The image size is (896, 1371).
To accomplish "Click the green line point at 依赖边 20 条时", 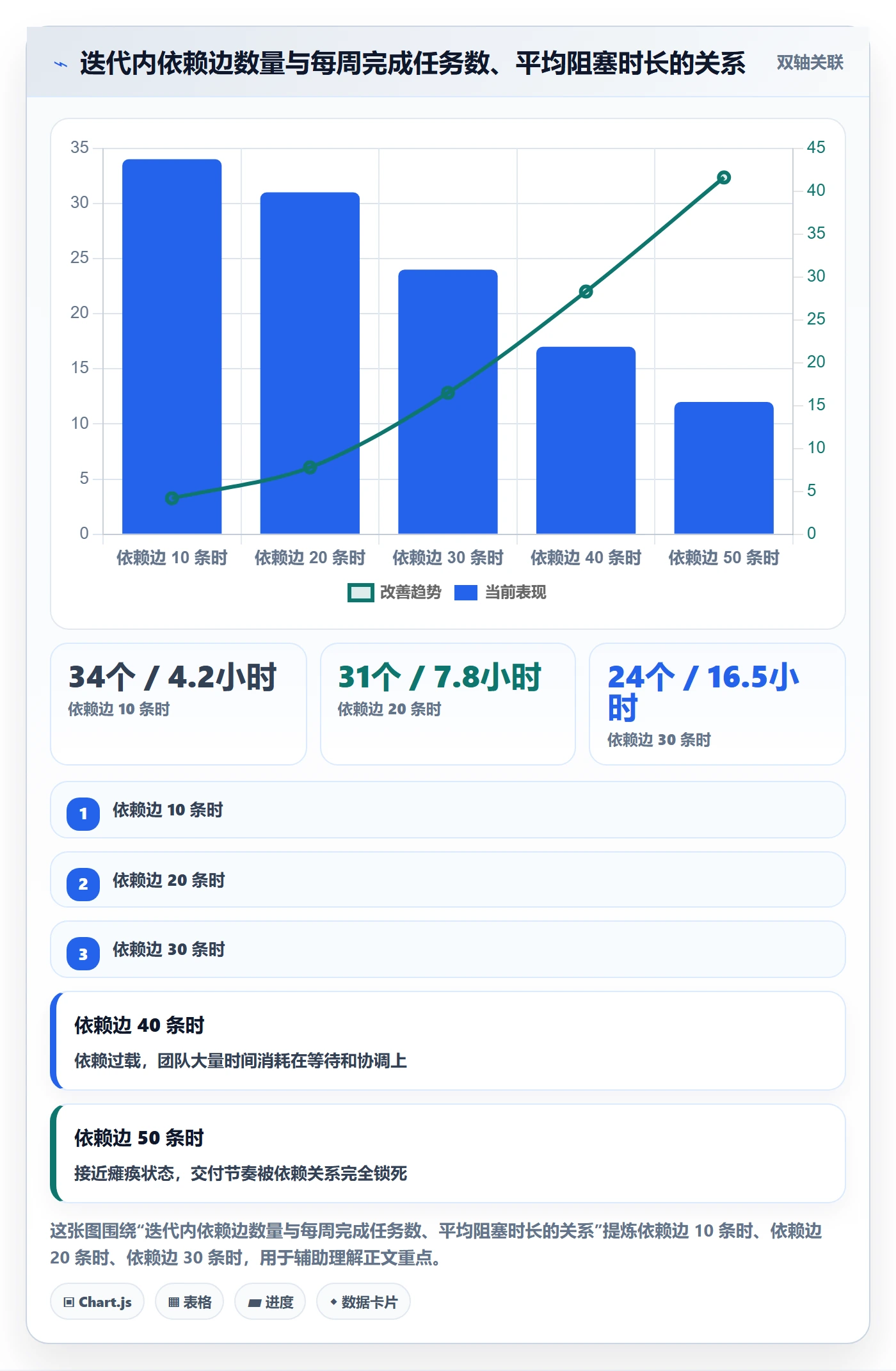I will (x=310, y=467).
